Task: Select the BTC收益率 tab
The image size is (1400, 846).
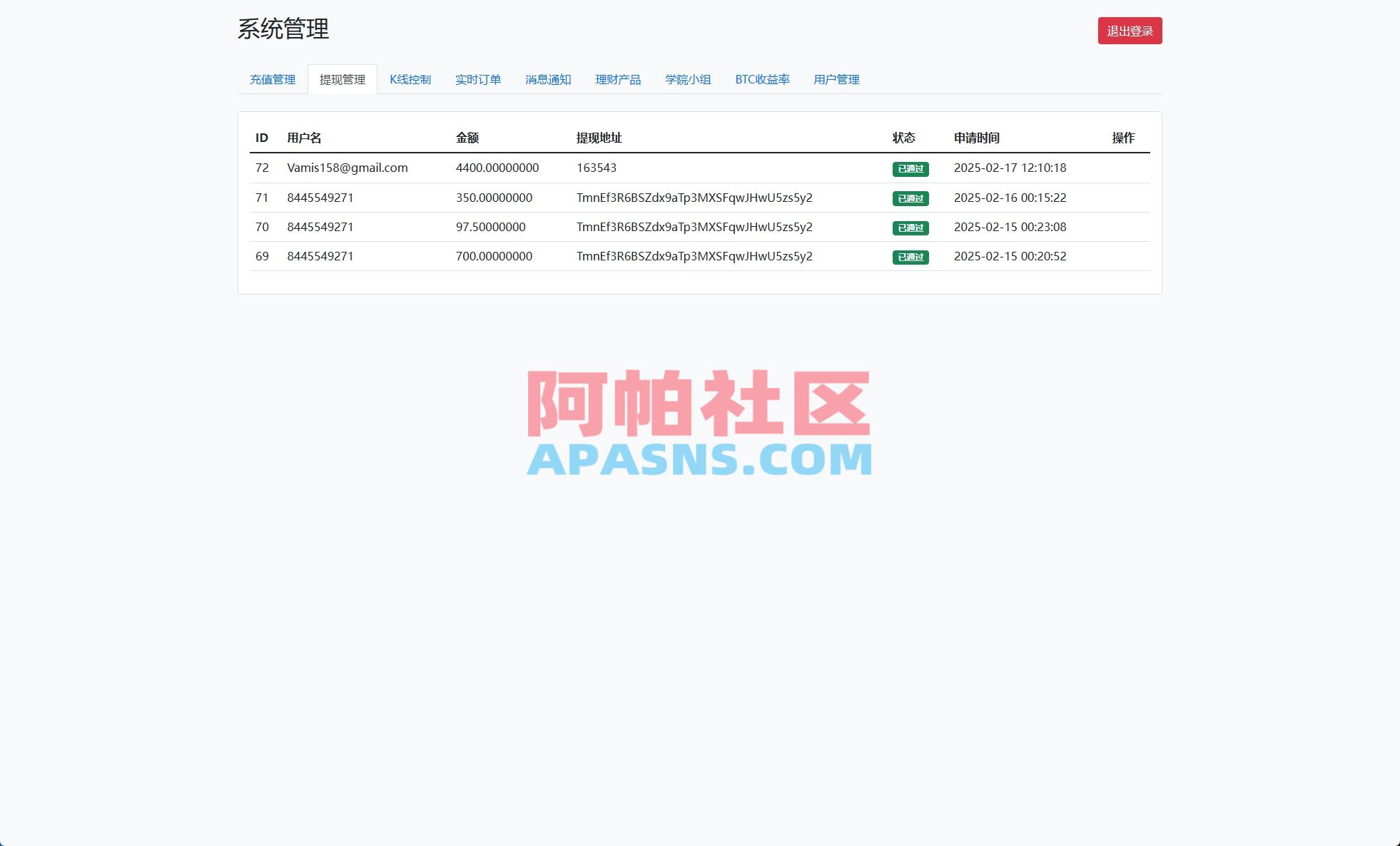Action: tap(763, 80)
